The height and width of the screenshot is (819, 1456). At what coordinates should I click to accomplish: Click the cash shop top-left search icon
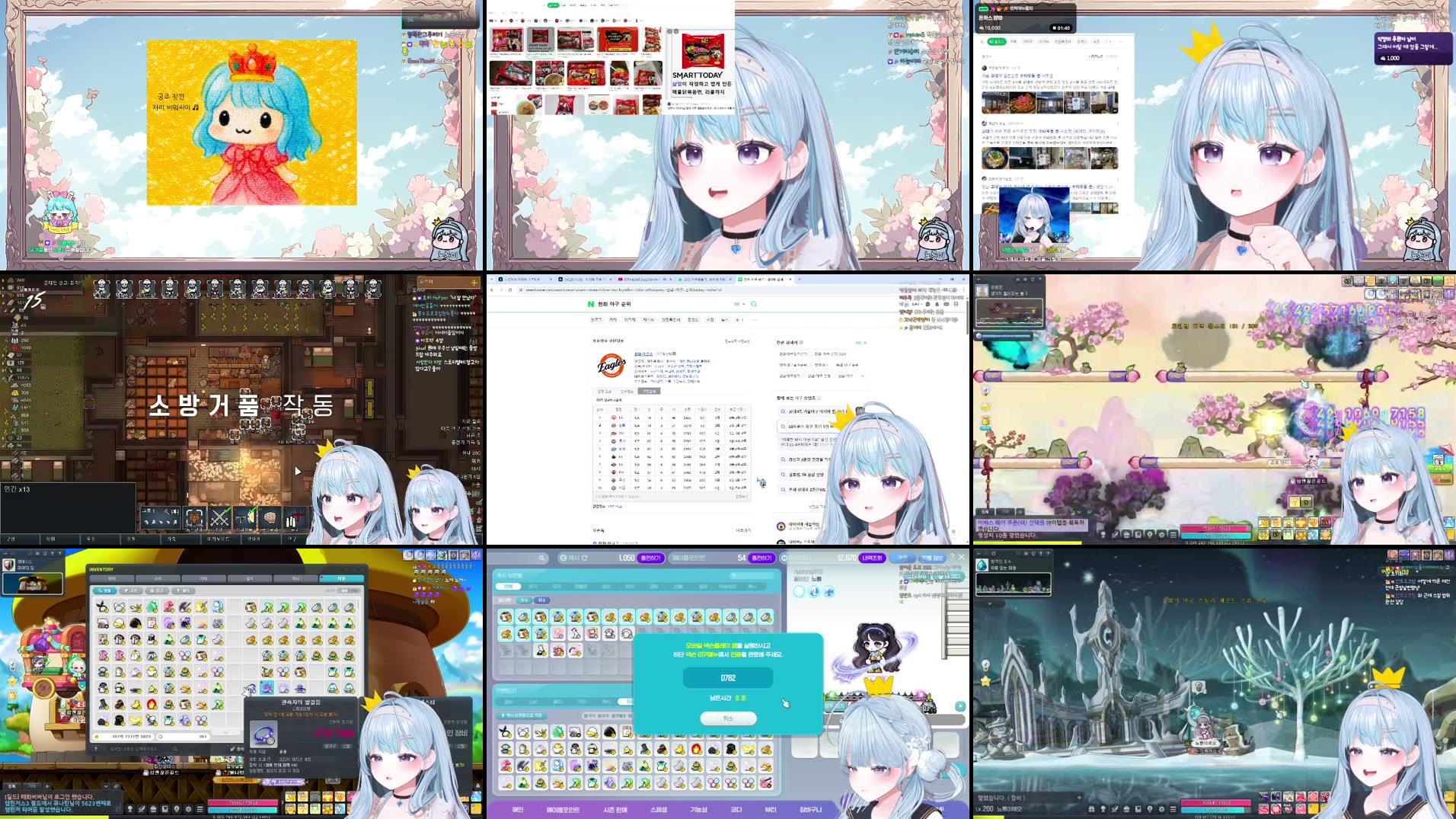541,558
